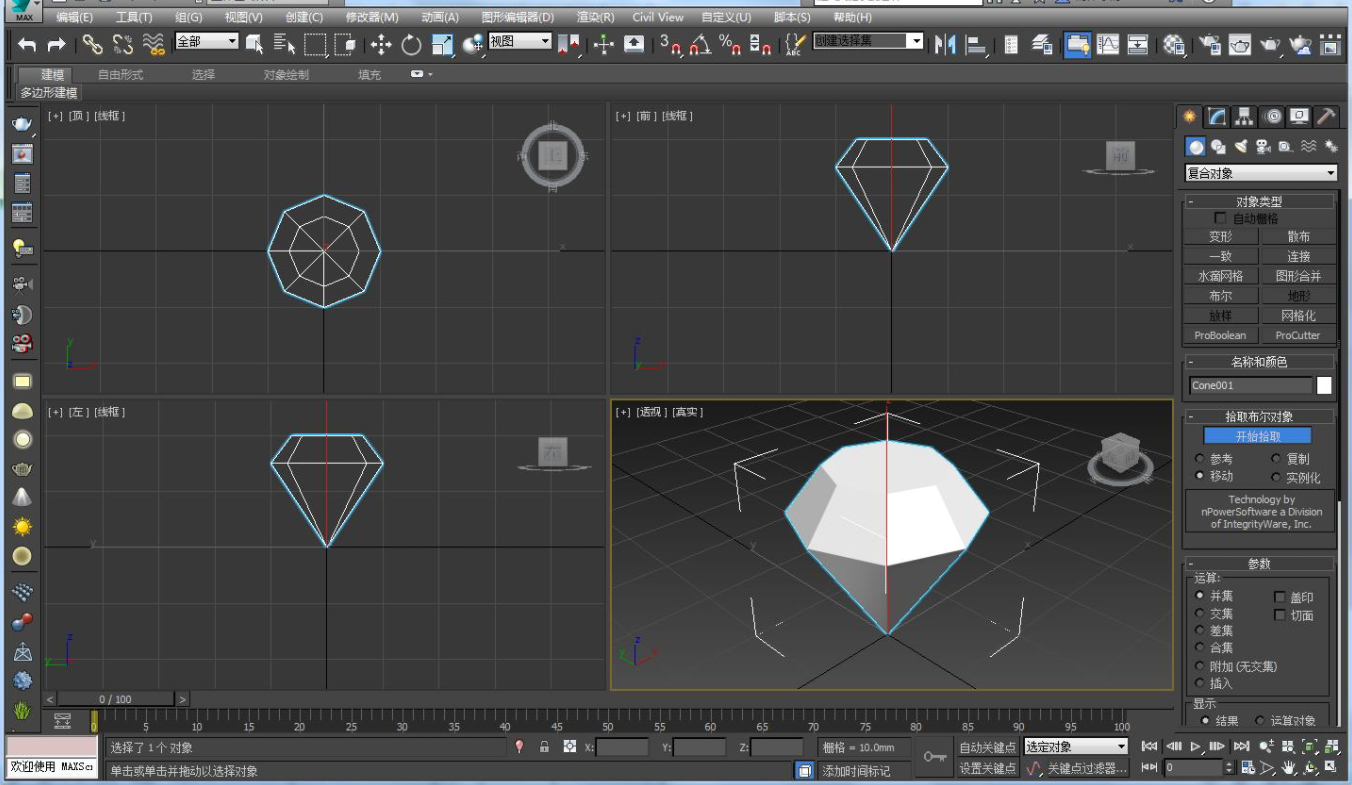Click the Mirror tool icon
Viewport: 1352px width, 785px height.
click(945, 44)
